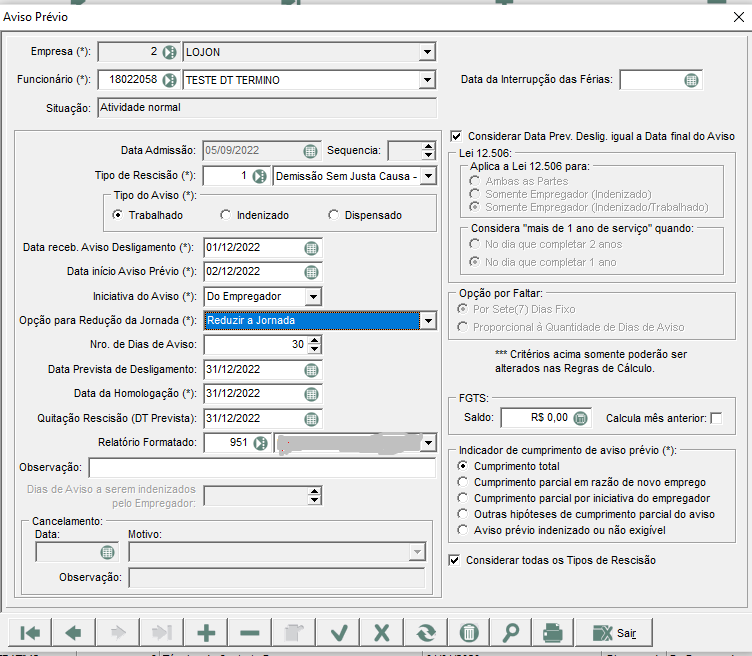Open Opção para Redução da Jornada dropdown
Screen dimensions: 752x656
(x=428, y=320)
